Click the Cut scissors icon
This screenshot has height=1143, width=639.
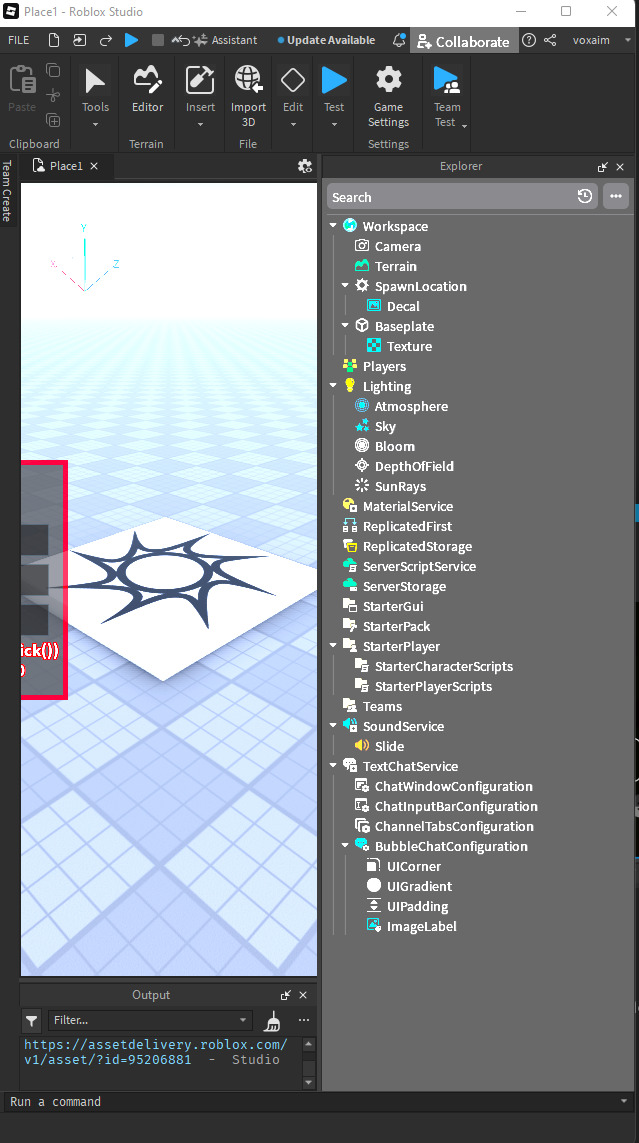(53, 95)
